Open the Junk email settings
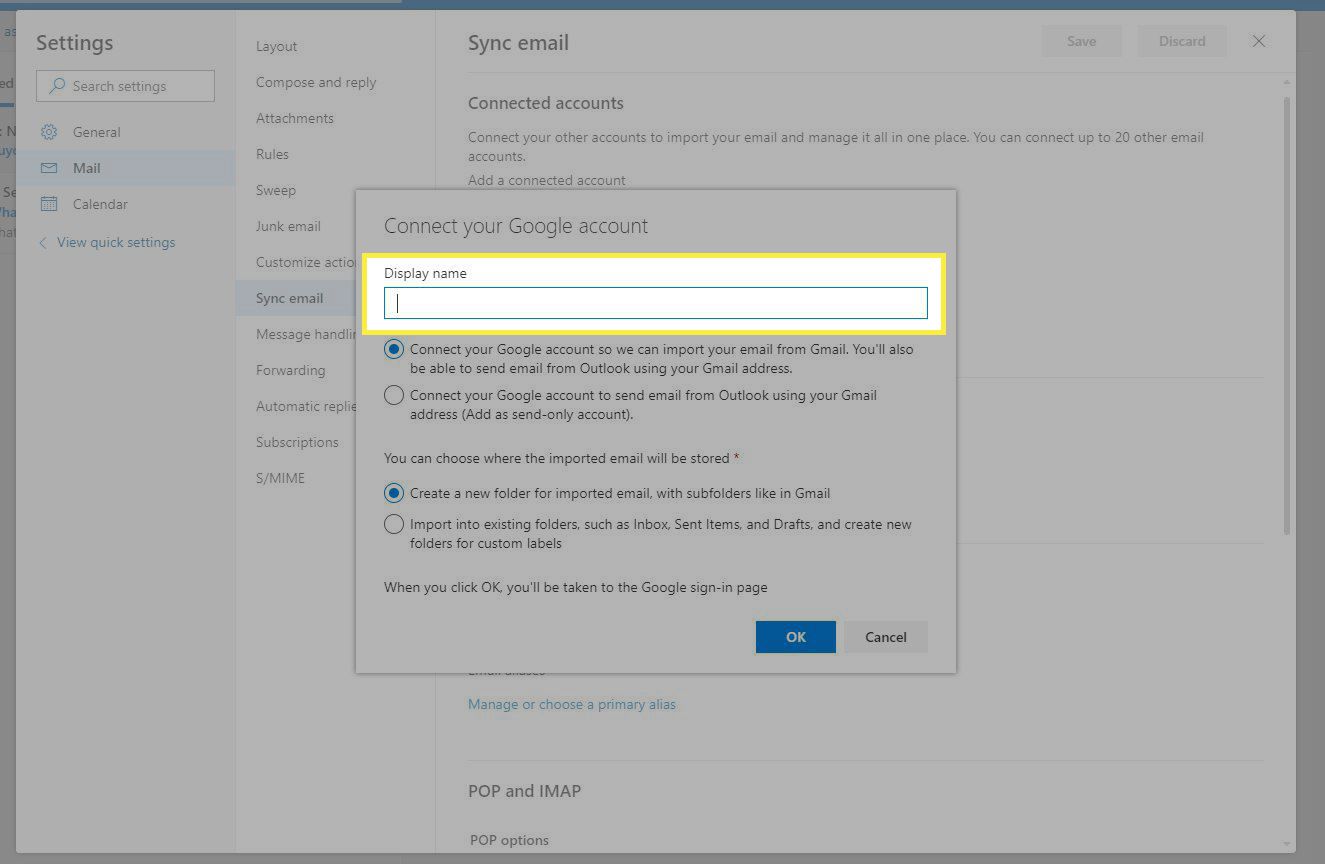1325x864 pixels. (x=288, y=226)
